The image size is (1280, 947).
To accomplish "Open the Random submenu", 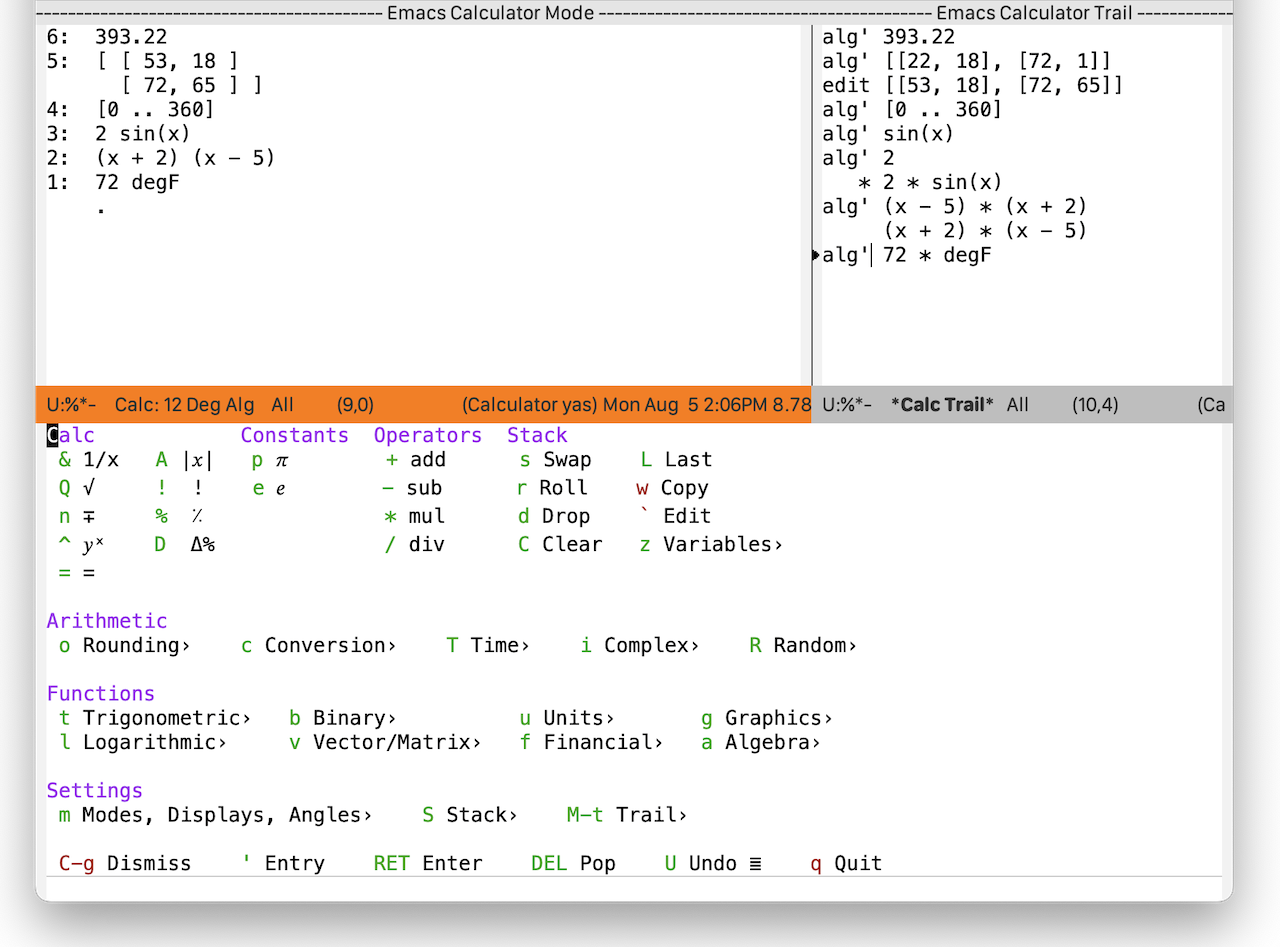I will tap(803, 646).
